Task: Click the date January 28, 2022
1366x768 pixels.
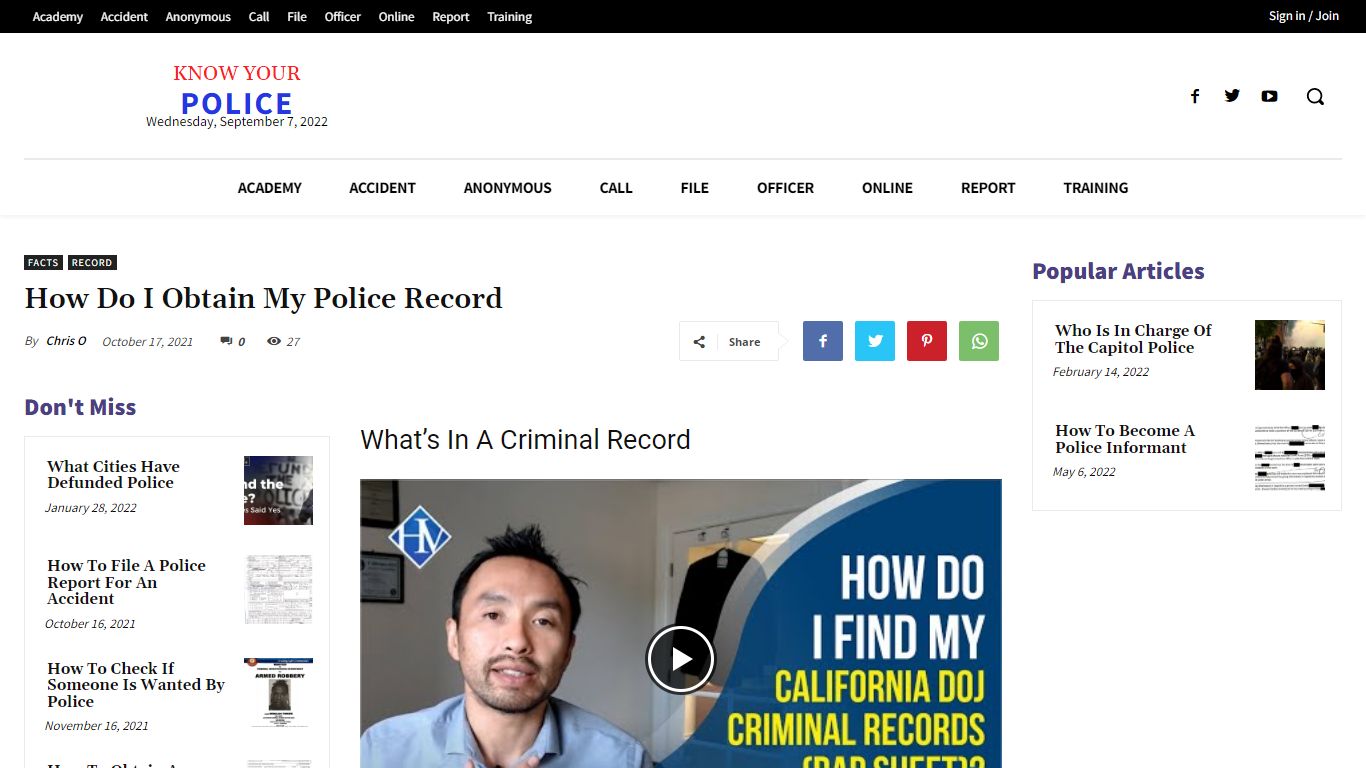Action: pyautogui.click(x=91, y=508)
